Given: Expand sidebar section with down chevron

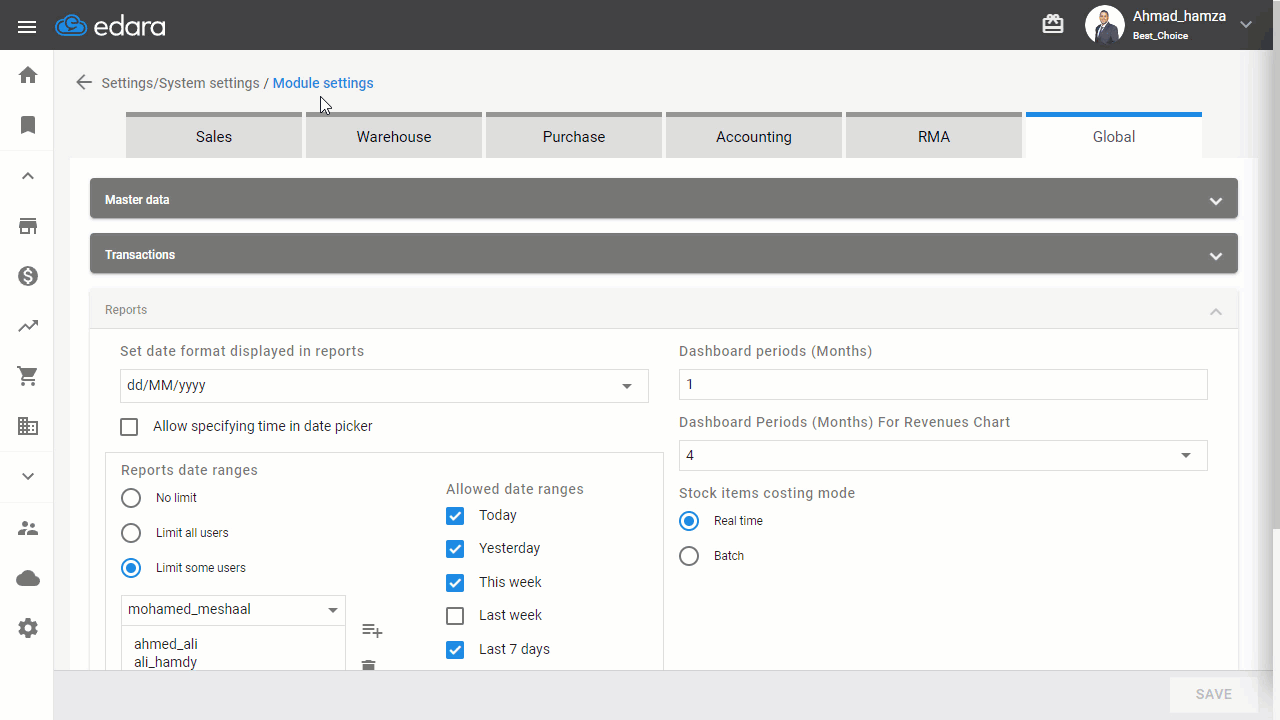Looking at the screenshot, I should click(28, 476).
